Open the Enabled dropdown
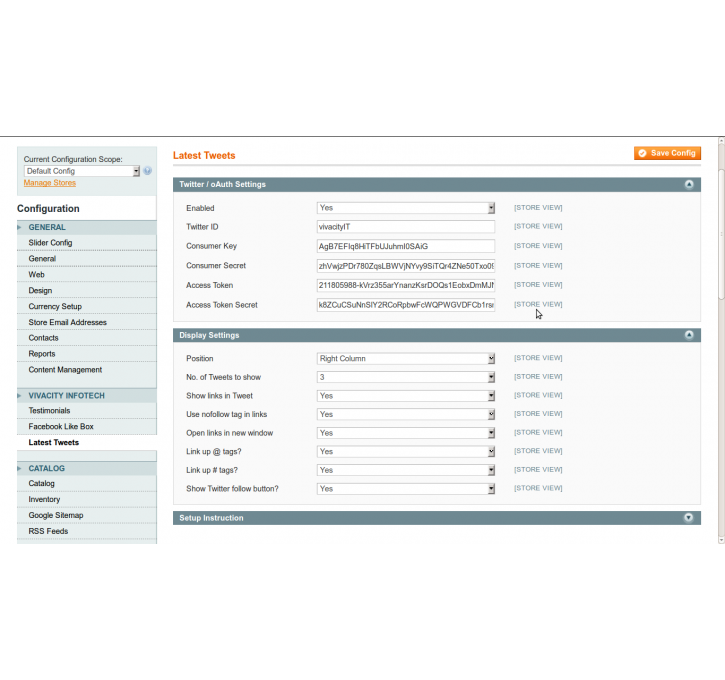 (x=406, y=208)
